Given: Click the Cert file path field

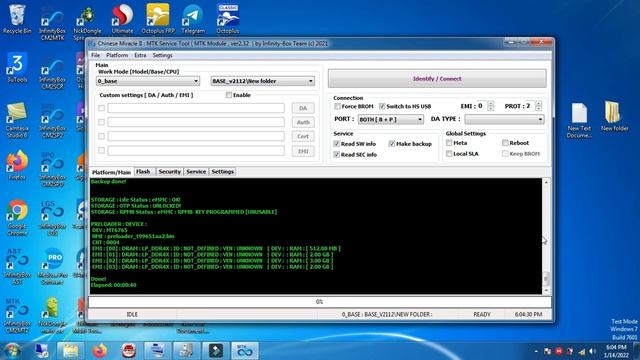Looking at the screenshot, I should [x=196, y=136].
